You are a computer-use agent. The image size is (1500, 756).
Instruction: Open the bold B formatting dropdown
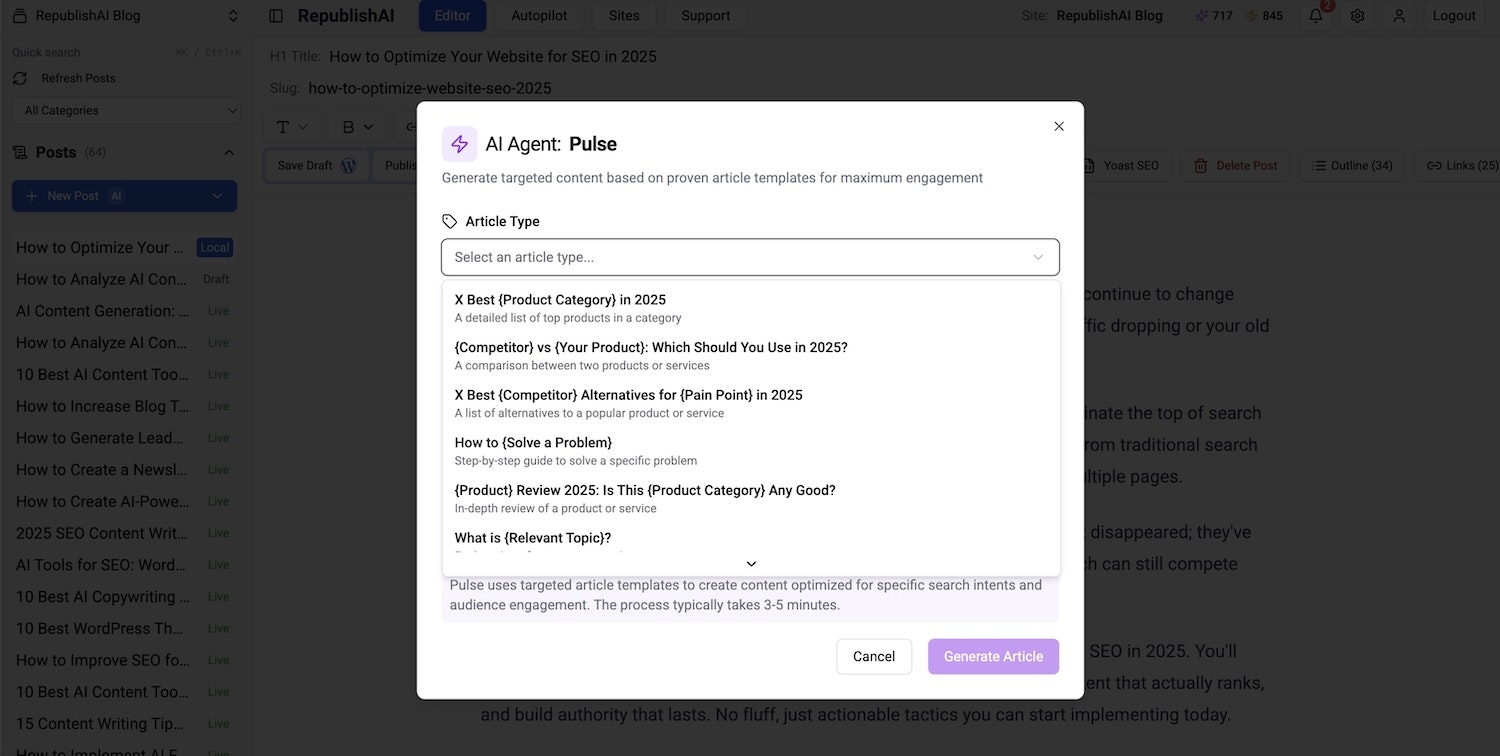(x=357, y=127)
